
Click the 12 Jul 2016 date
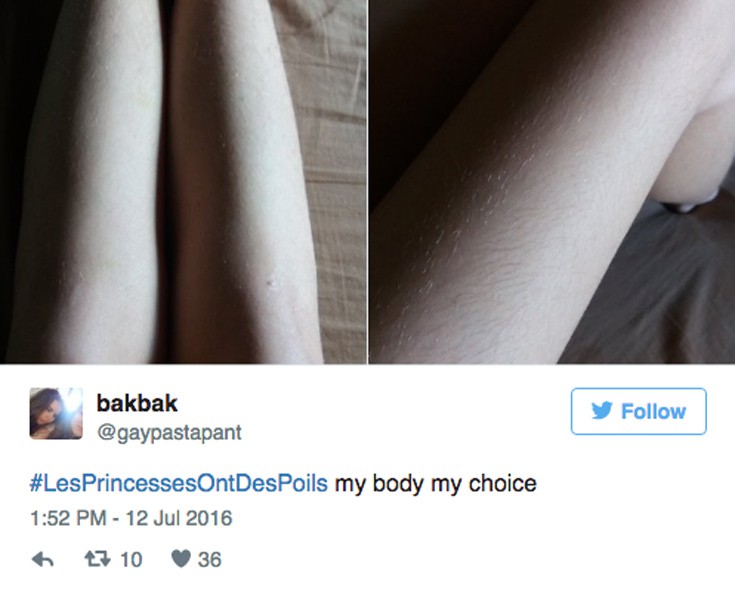pos(179,518)
